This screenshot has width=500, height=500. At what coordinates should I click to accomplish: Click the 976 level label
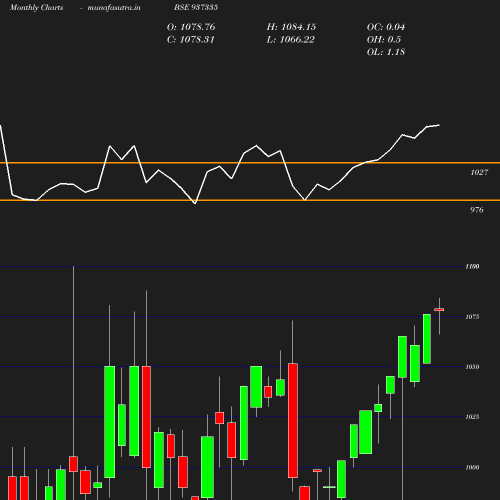(477, 210)
